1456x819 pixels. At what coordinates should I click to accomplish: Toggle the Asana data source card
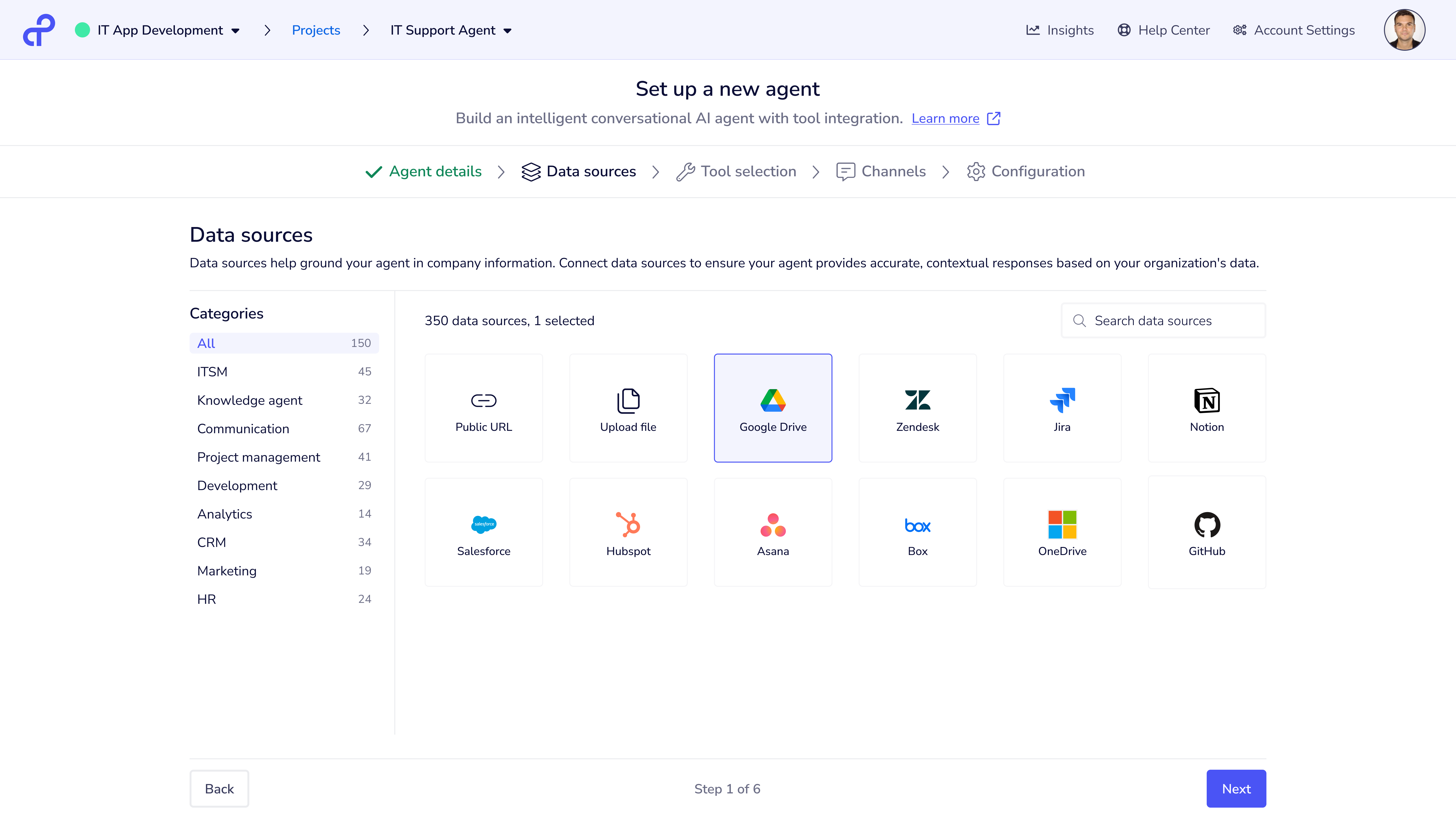click(773, 532)
